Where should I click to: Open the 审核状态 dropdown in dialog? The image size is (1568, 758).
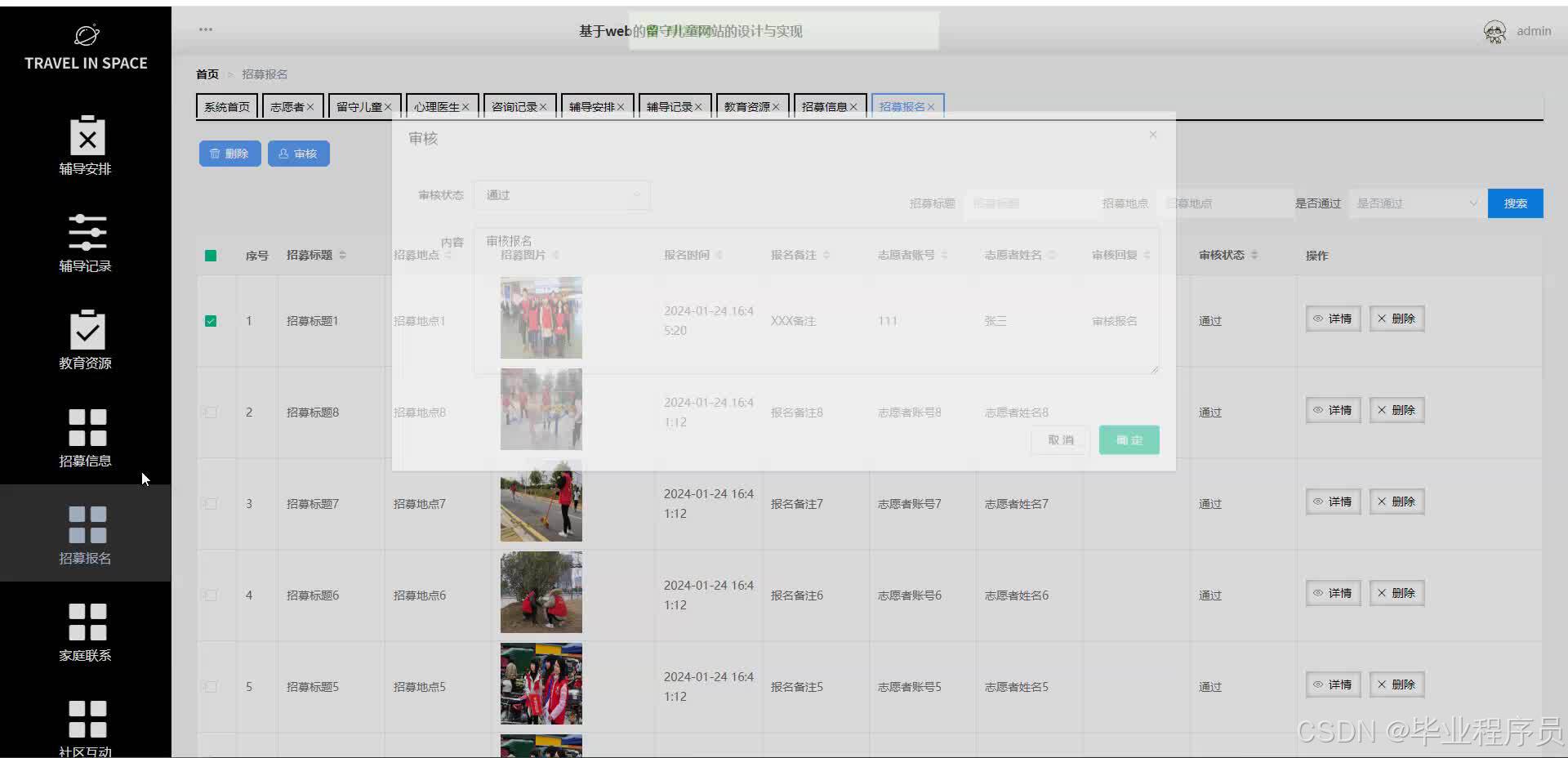coord(562,195)
